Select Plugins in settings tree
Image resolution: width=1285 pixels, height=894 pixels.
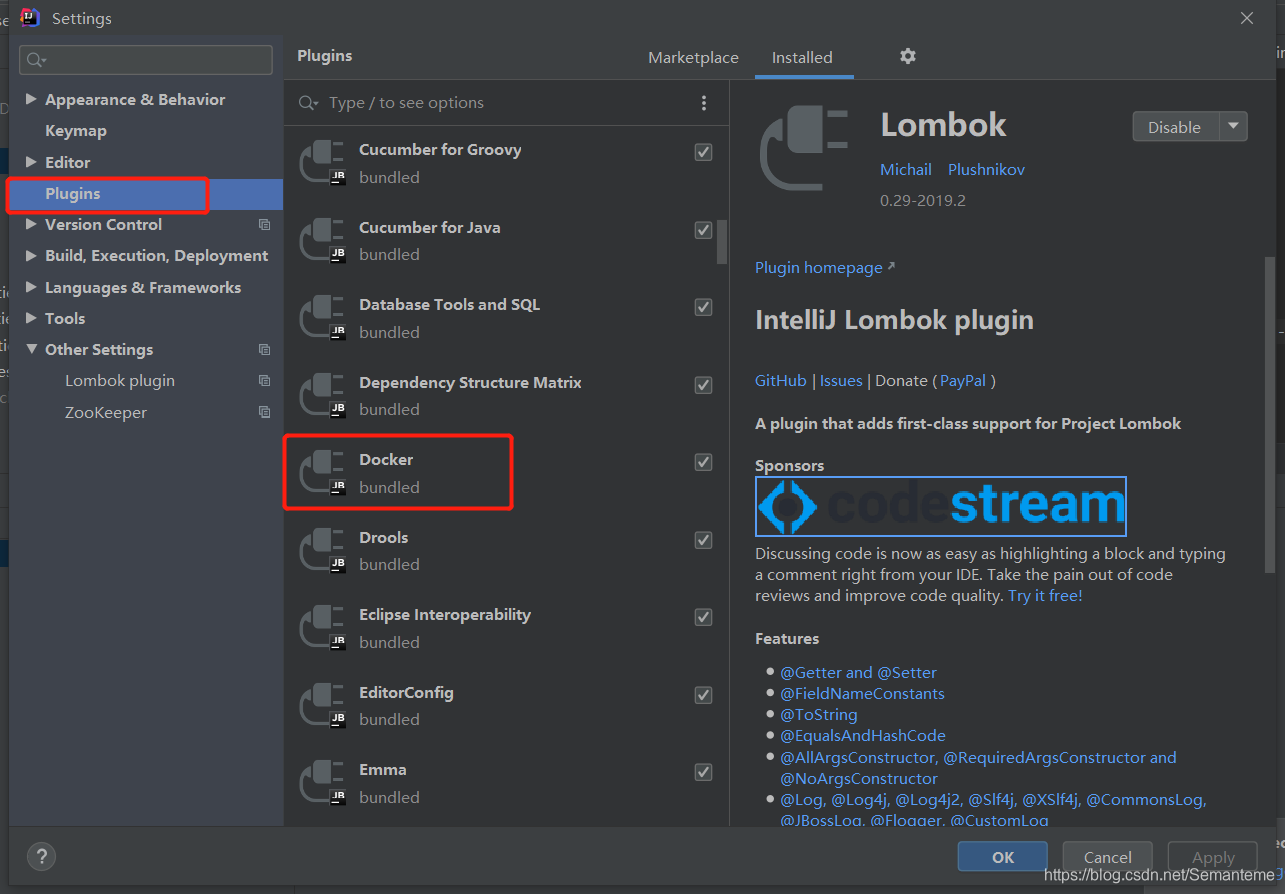(x=146, y=194)
